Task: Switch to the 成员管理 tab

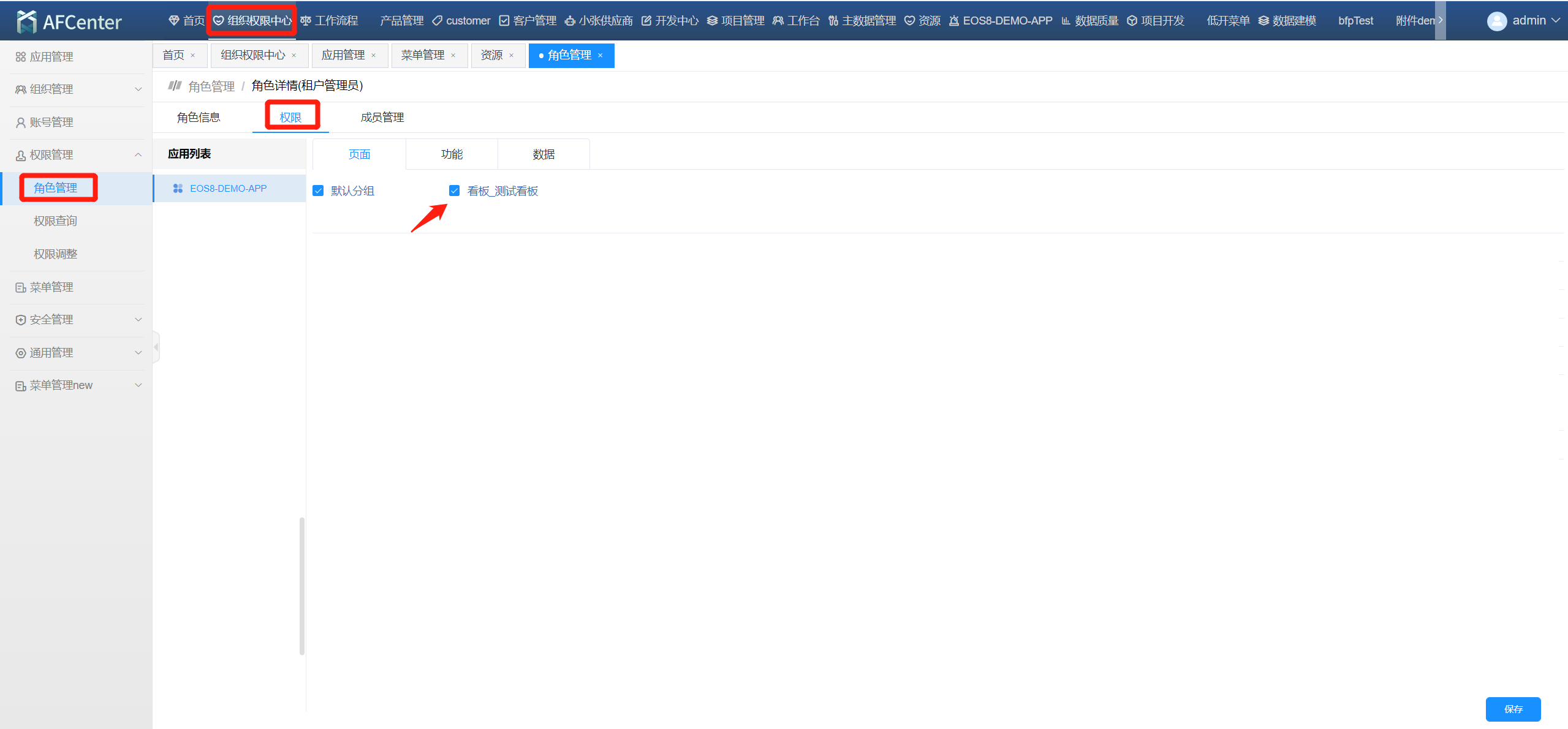Action: (382, 118)
